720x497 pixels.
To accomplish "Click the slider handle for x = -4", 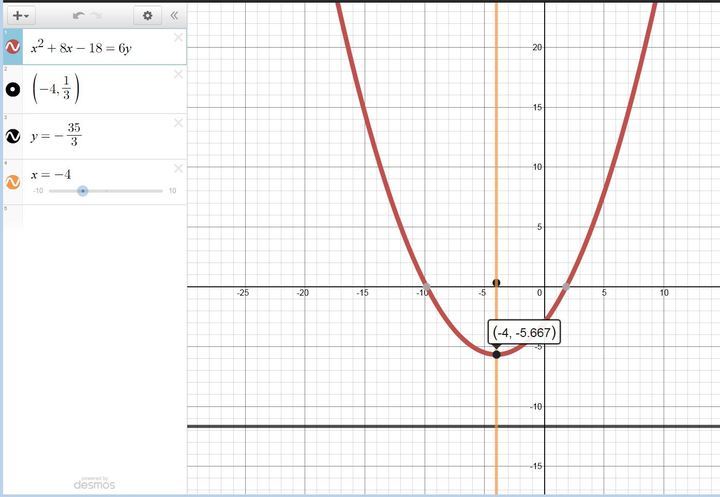I will [83, 190].
